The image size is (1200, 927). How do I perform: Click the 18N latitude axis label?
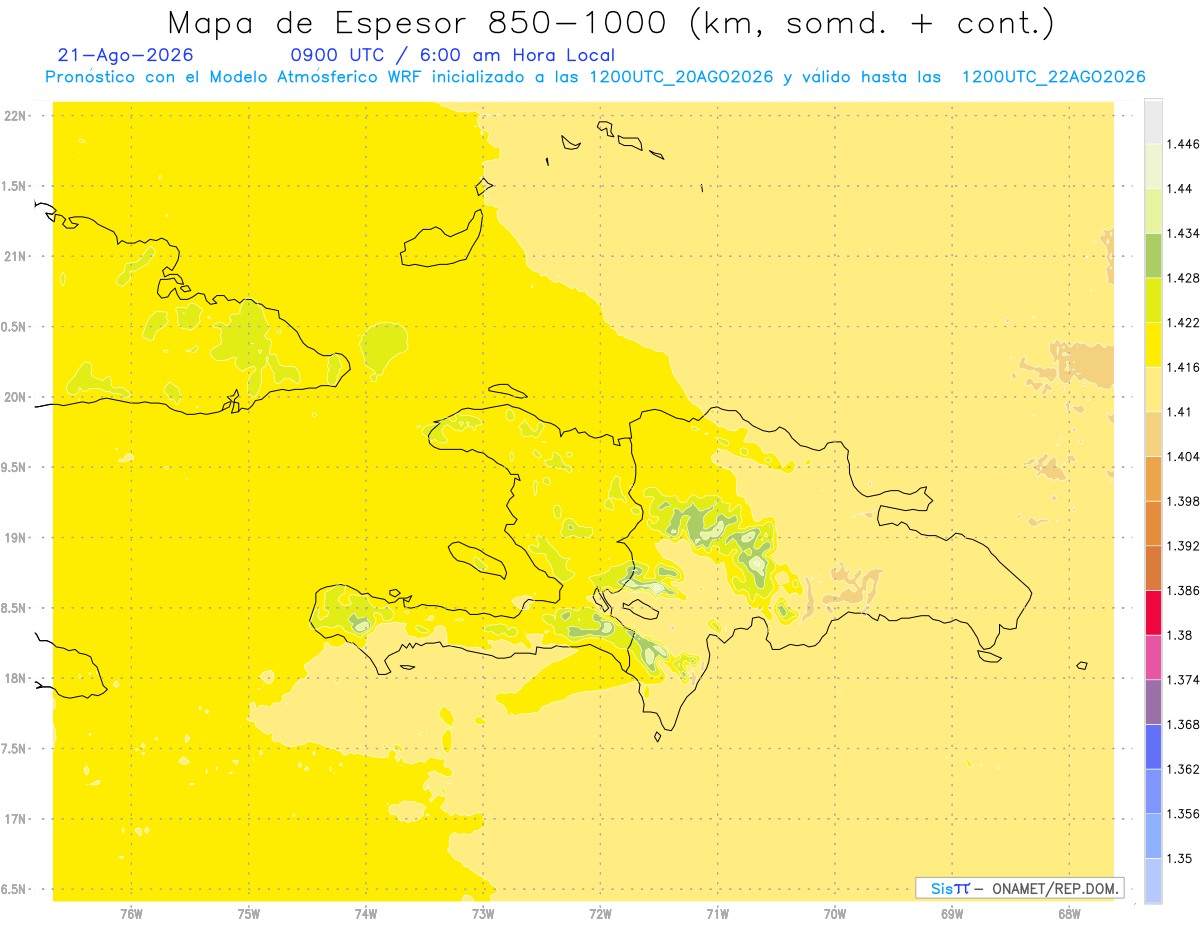(x=16, y=678)
